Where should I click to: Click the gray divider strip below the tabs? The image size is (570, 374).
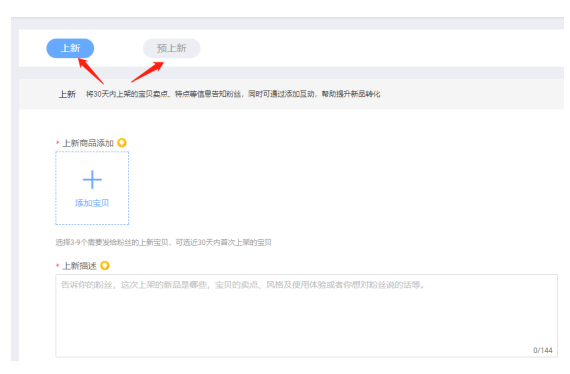(x=291, y=73)
